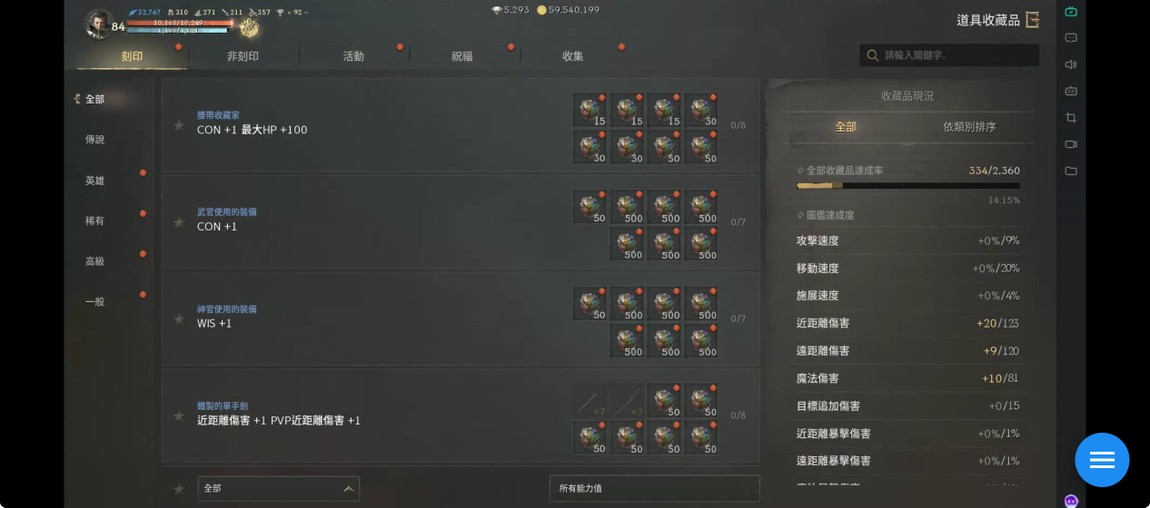This screenshot has width=1150, height=508.
Task: Open the emulator chat message icon
Action: [x=1071, y=38]
